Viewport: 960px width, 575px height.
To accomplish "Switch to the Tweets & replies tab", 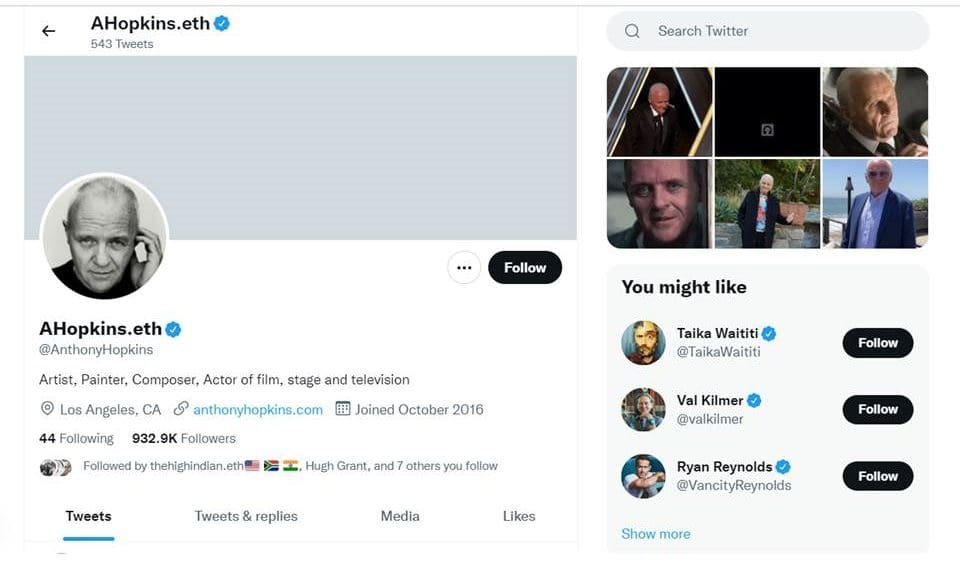I will pyautogui.click(x=246, y=516).
